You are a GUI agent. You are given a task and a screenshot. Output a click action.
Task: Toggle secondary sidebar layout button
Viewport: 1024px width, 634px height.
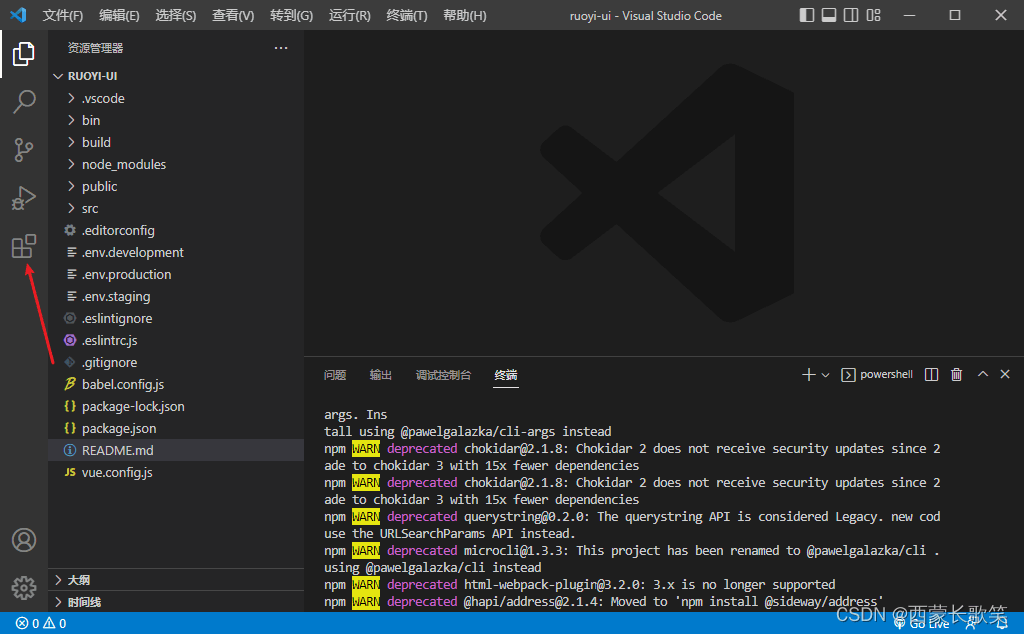[x=851, y=15]
